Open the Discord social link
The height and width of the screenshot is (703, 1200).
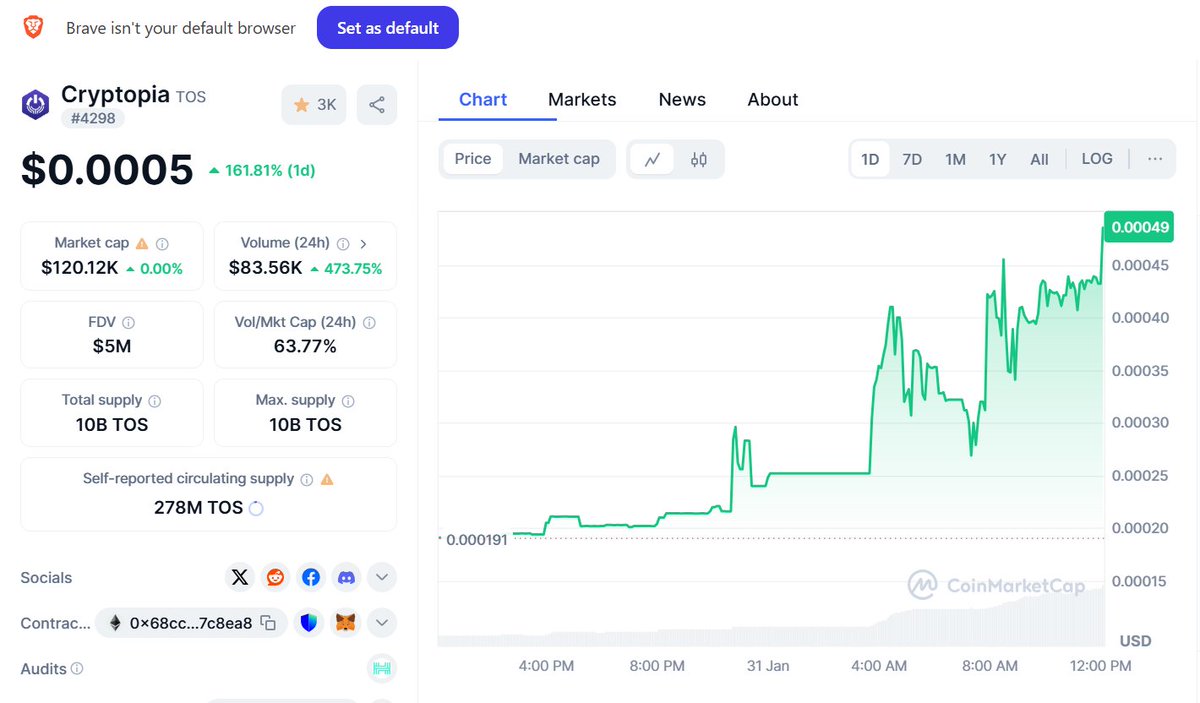[x=346, y=577]
